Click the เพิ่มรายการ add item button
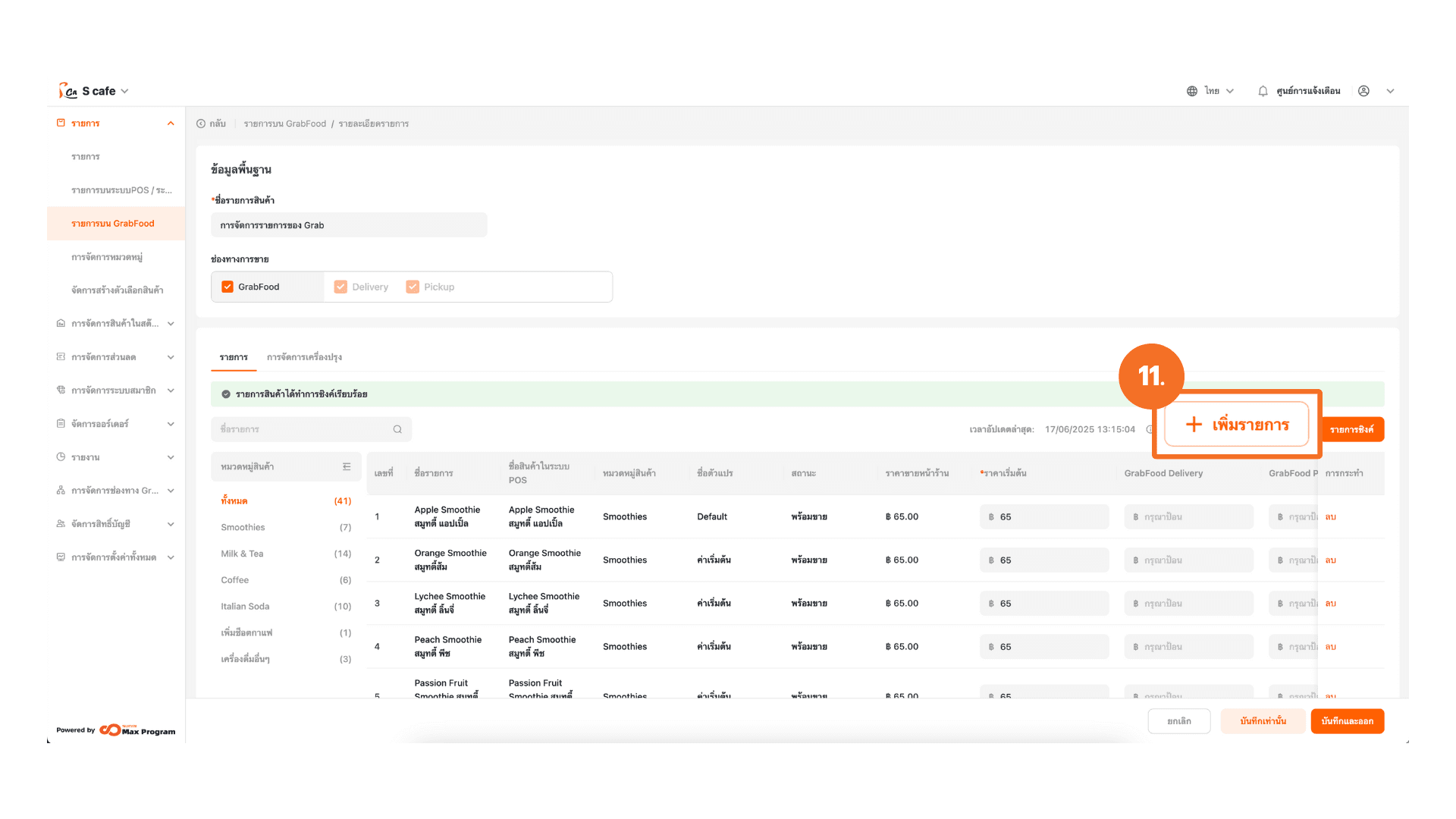The image size is (1456, 819). coord(1237,425)
